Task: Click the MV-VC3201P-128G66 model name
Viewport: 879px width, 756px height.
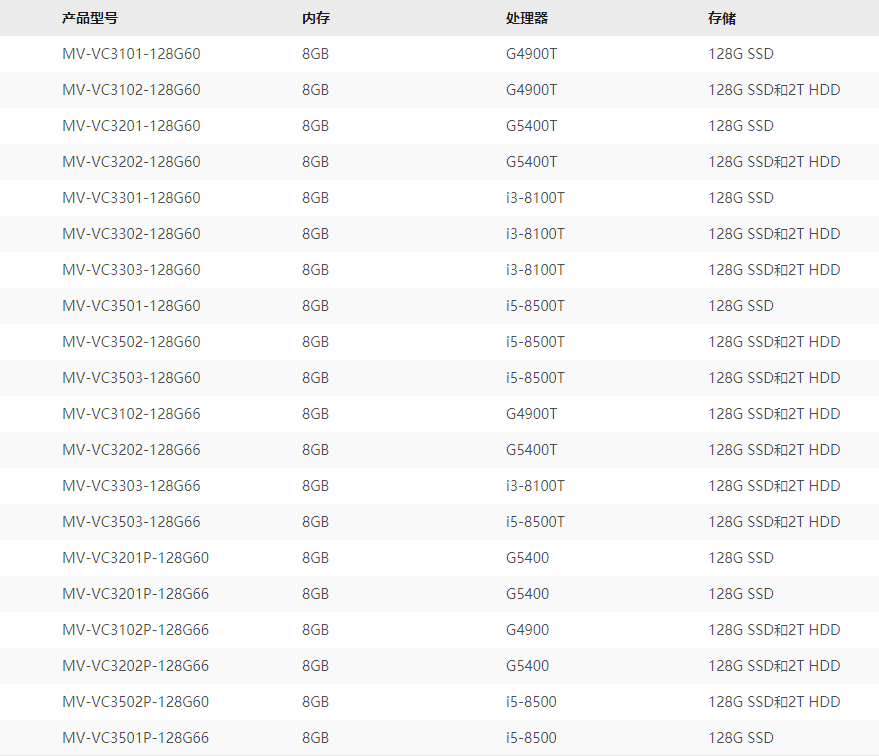Action: [135, 594]
